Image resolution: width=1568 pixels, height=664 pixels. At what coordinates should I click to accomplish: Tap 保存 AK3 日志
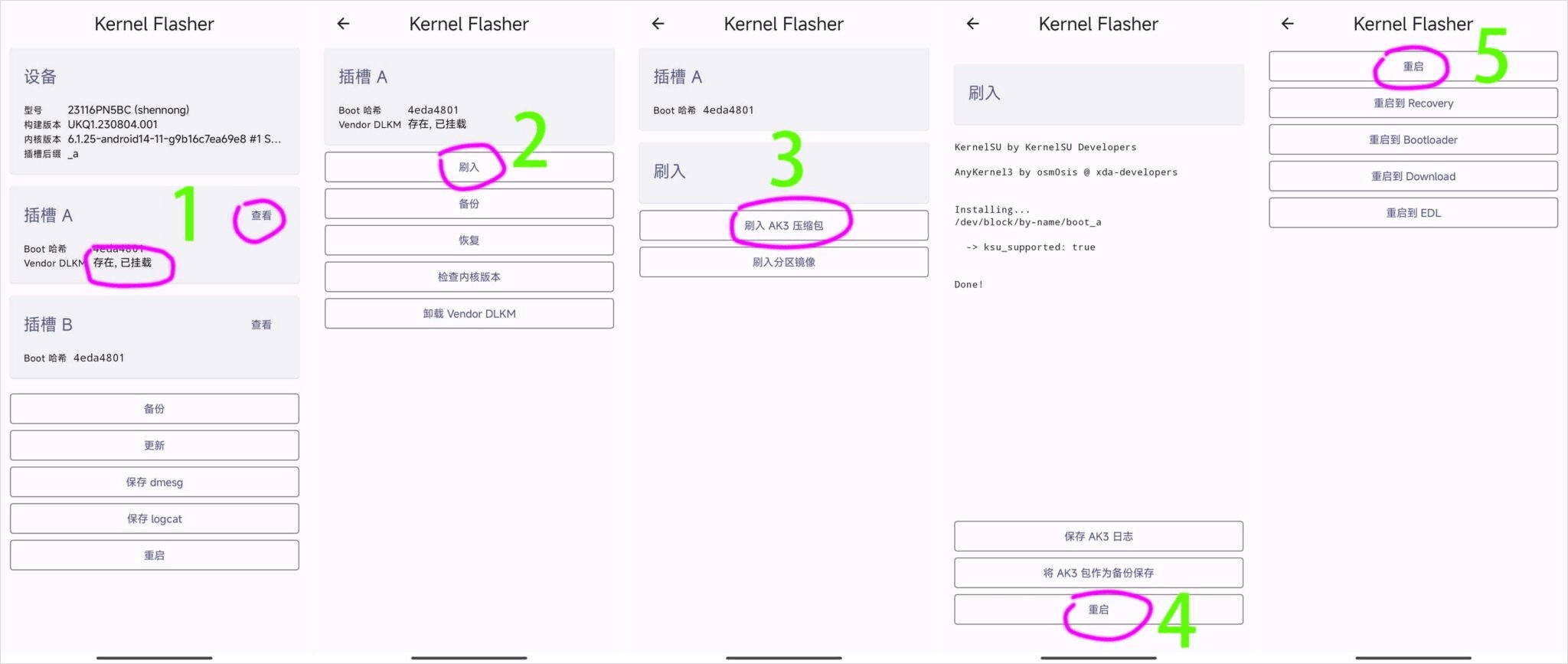pos(1098,536)
